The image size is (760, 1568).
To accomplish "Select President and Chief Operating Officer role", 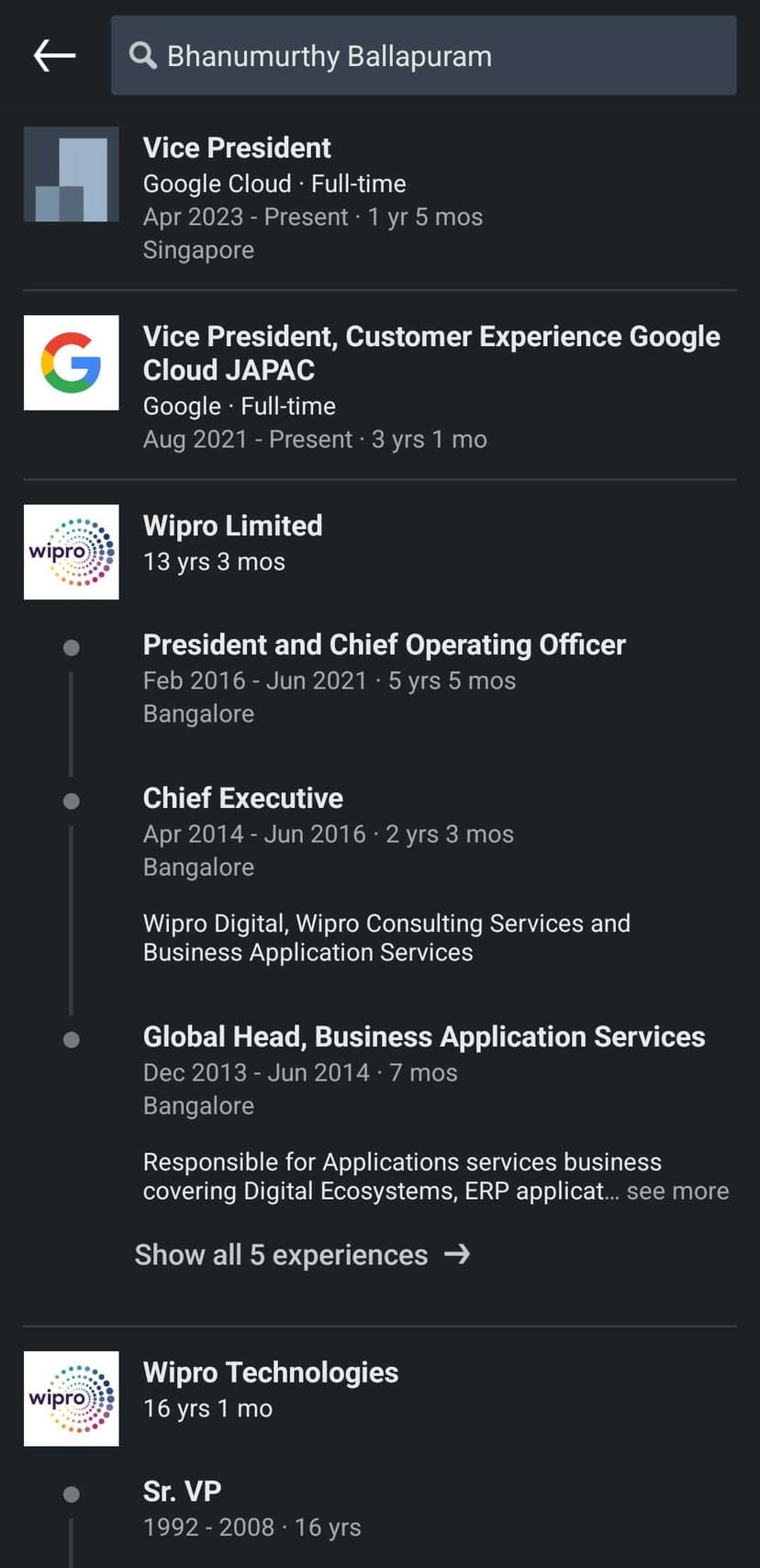I will 384,644.
